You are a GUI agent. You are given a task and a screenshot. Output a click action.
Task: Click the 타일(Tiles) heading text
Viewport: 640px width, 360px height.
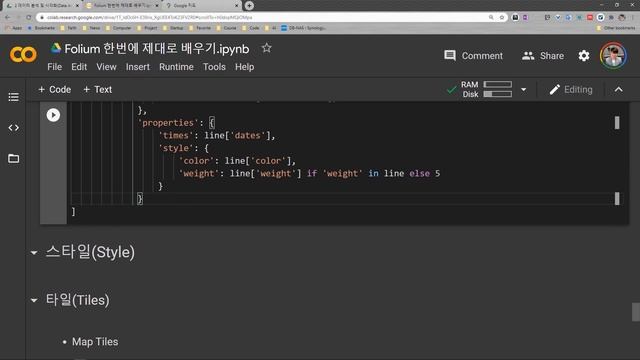click(x=78, y=300)
